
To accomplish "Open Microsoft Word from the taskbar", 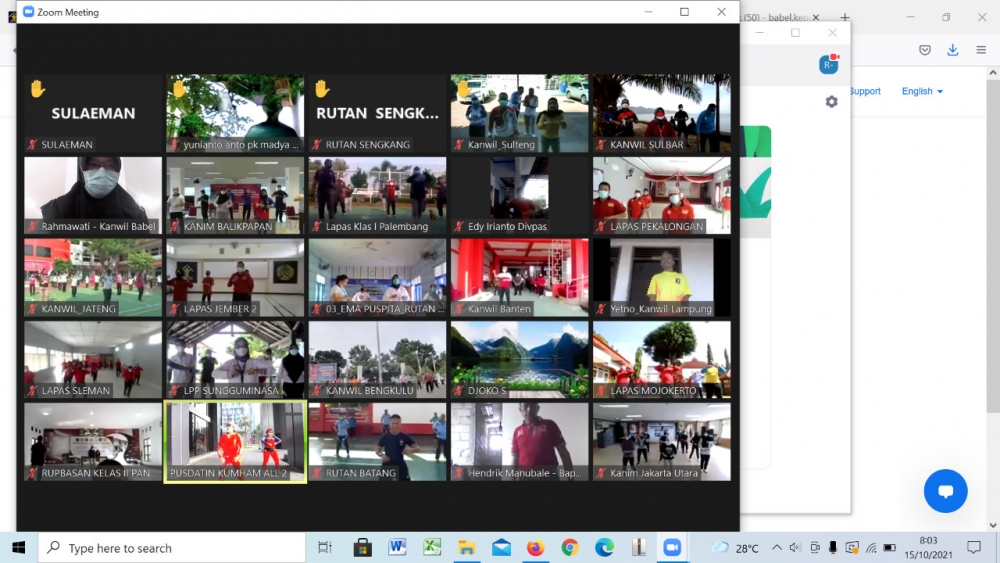I will pos(397,548).
